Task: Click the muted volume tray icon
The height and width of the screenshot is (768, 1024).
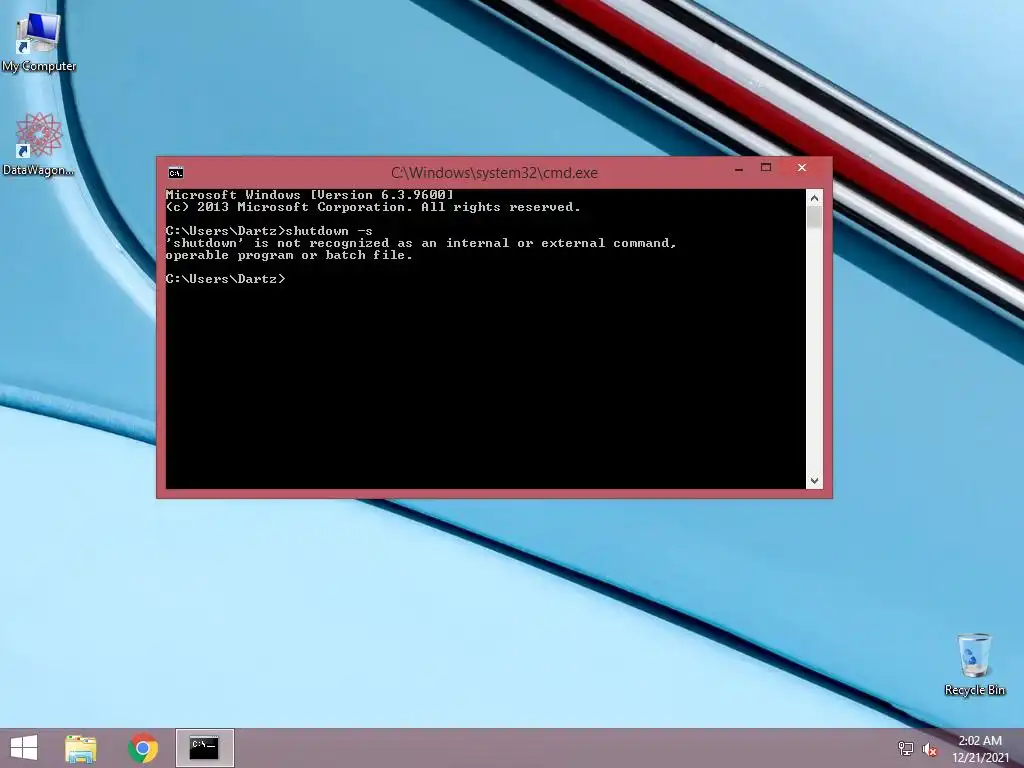Action: pyautogui.click(x=929, y=749)
